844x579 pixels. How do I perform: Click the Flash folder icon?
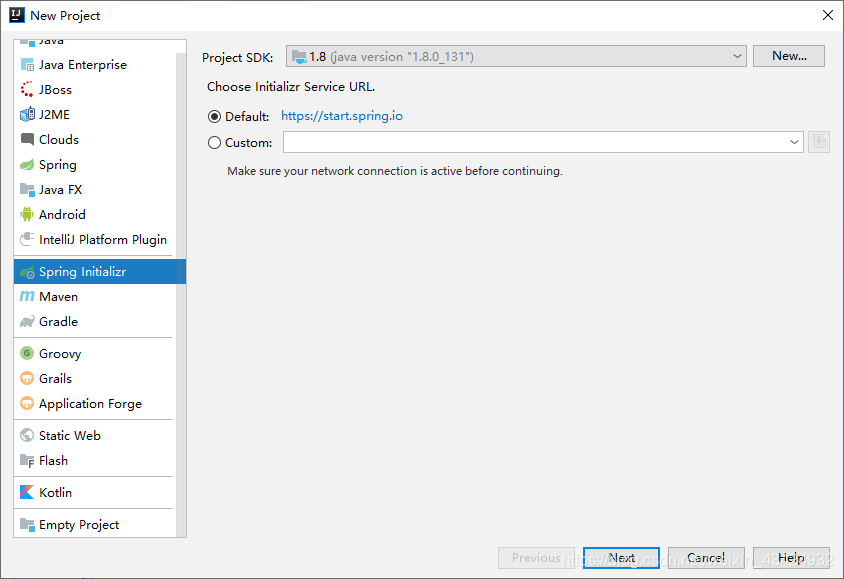click(27, 461)
